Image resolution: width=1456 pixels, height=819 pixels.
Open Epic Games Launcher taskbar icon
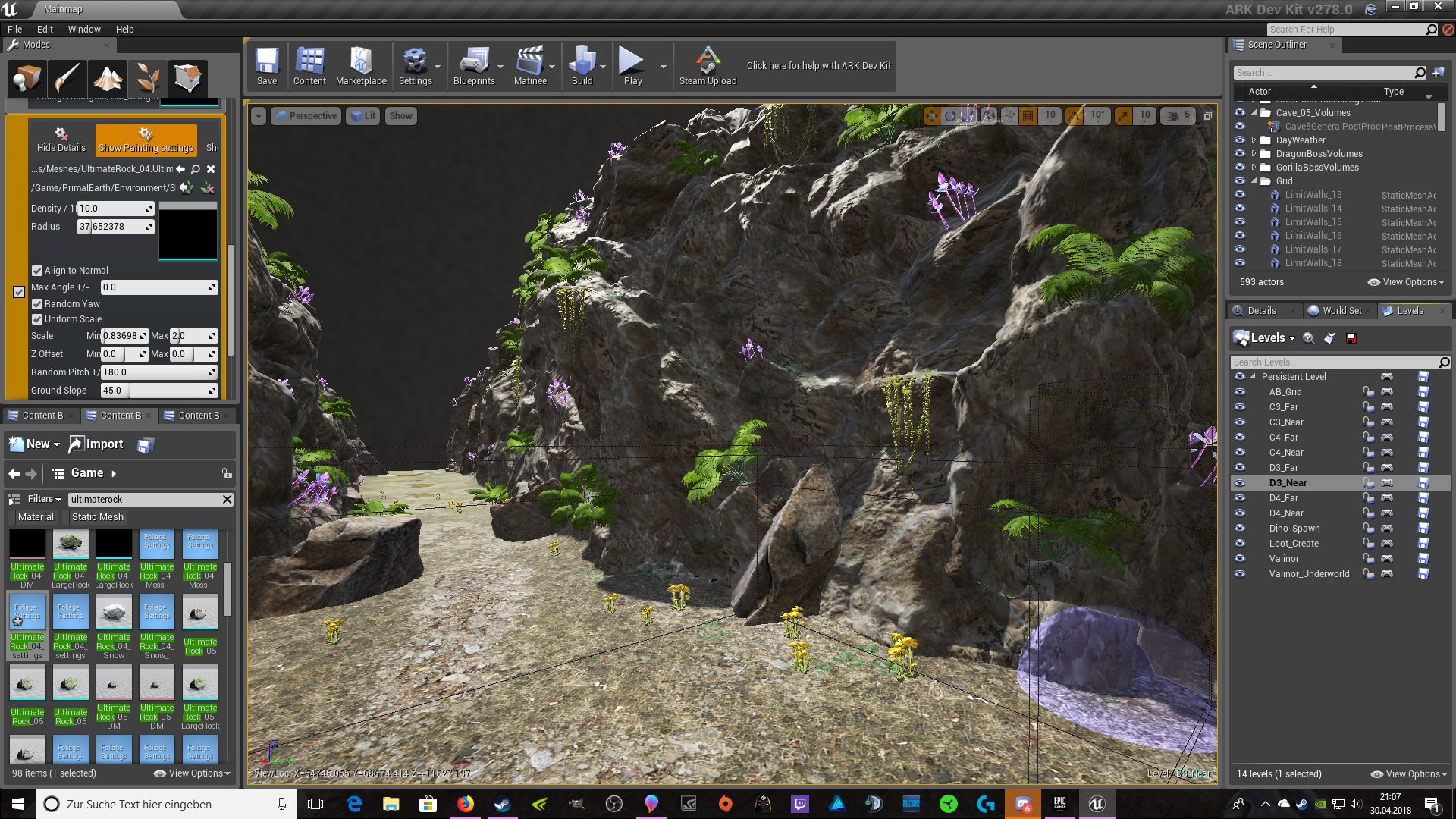pos(1059,804)
